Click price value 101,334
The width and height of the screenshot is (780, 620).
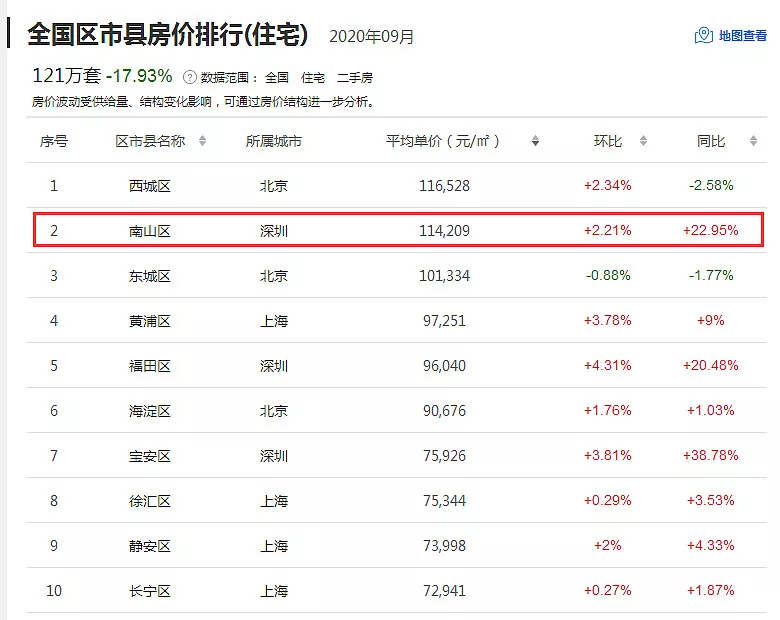tap(444, 275)
